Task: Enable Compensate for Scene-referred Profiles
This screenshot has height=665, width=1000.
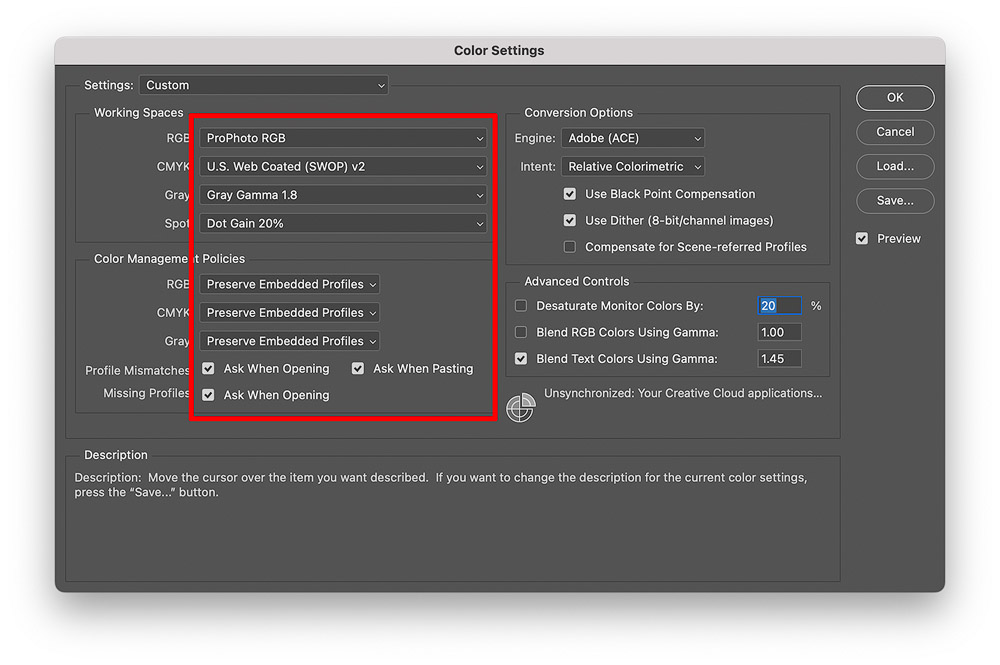Action: [x=570, y=247]
